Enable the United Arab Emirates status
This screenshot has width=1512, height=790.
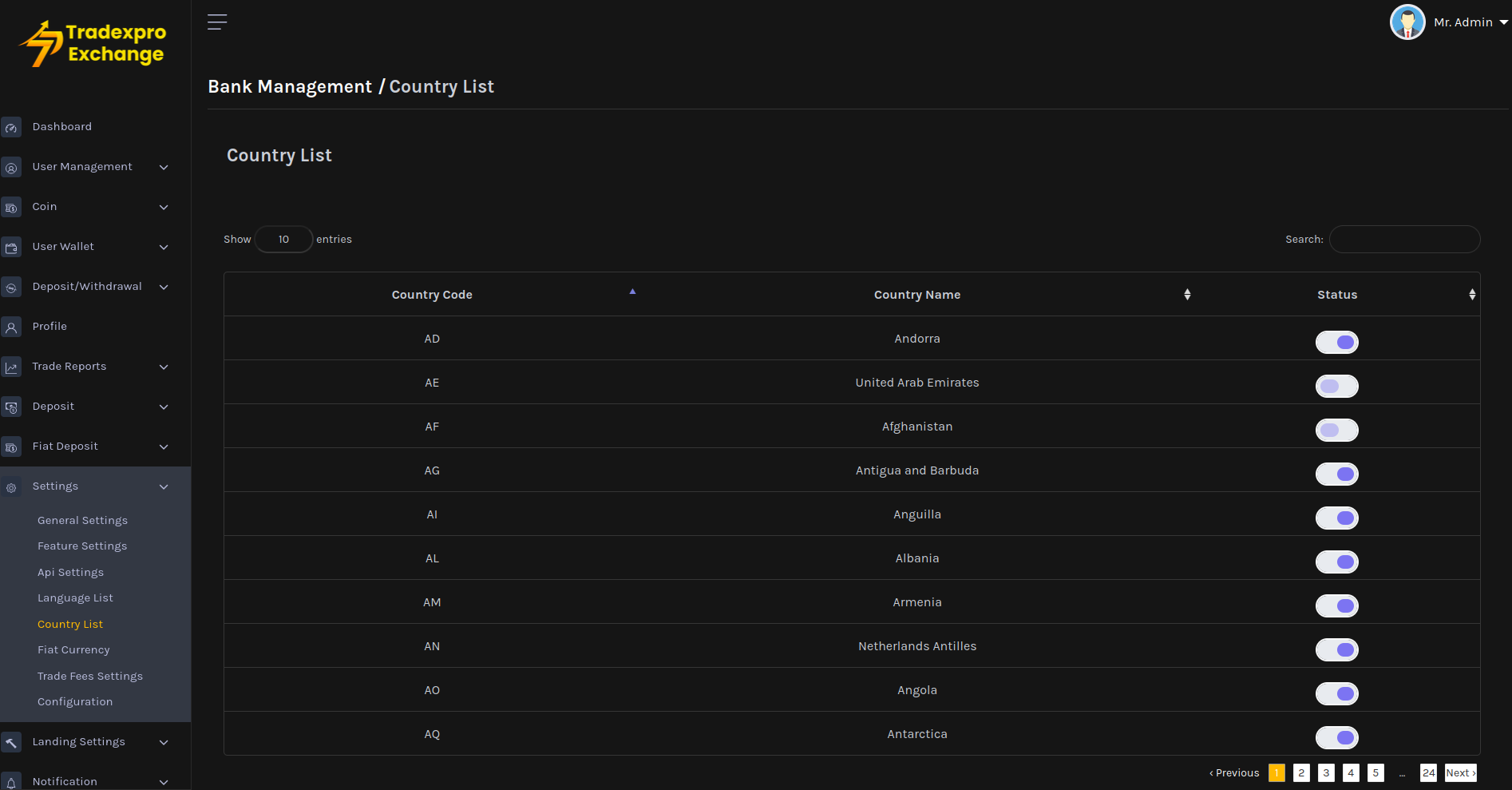tap(1336, 386)
